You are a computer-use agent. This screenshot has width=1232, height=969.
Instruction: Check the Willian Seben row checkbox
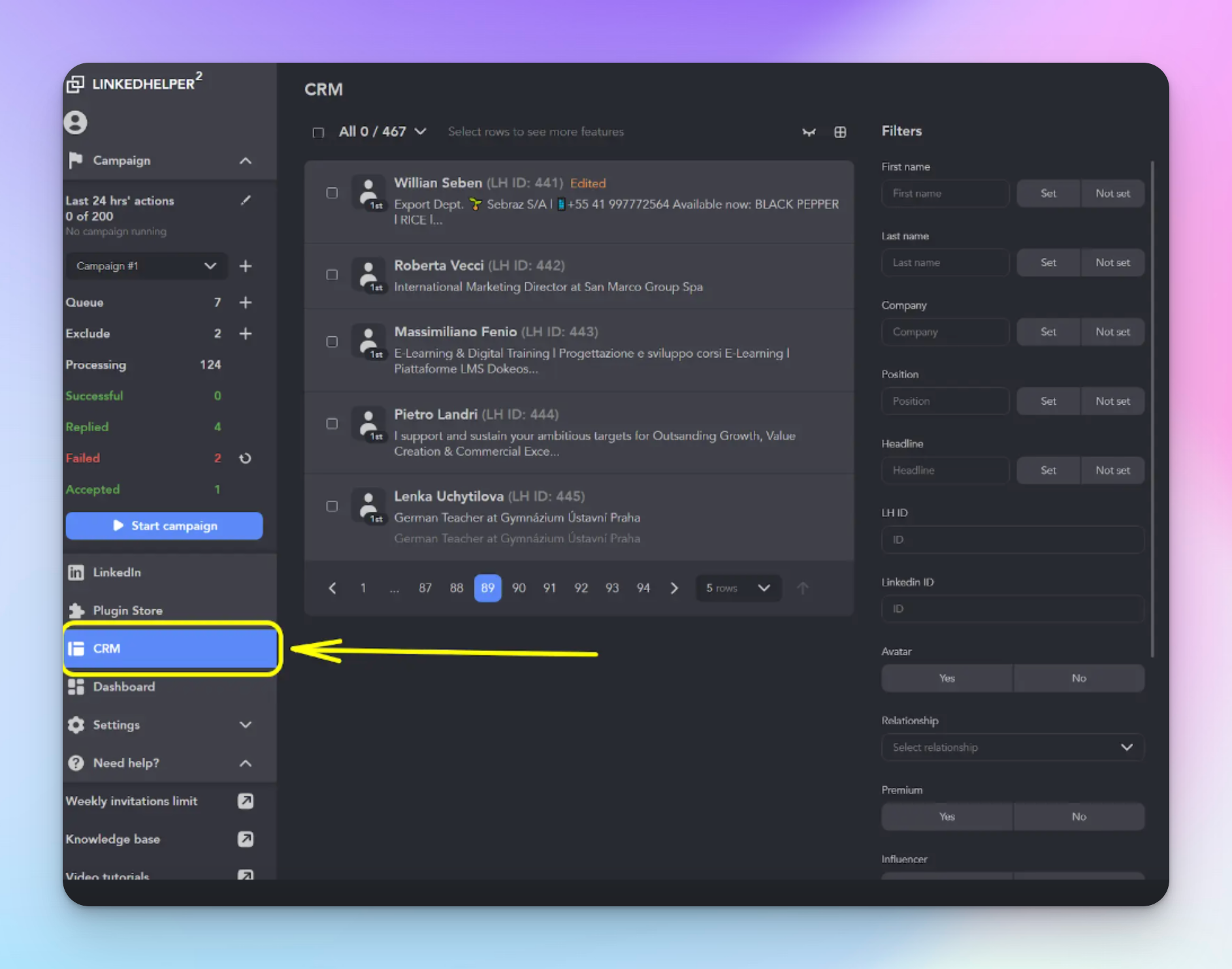tap(332, 193)
